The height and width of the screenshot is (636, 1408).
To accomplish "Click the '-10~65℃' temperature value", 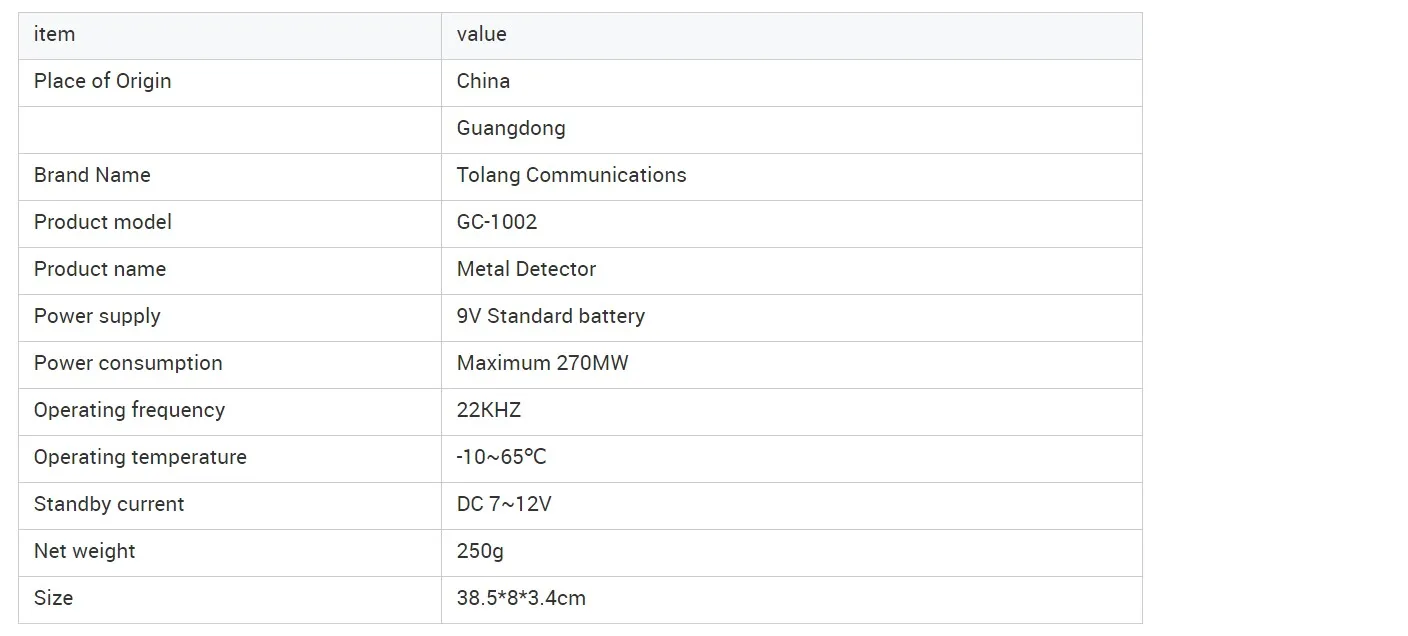I will pos(501,458).
